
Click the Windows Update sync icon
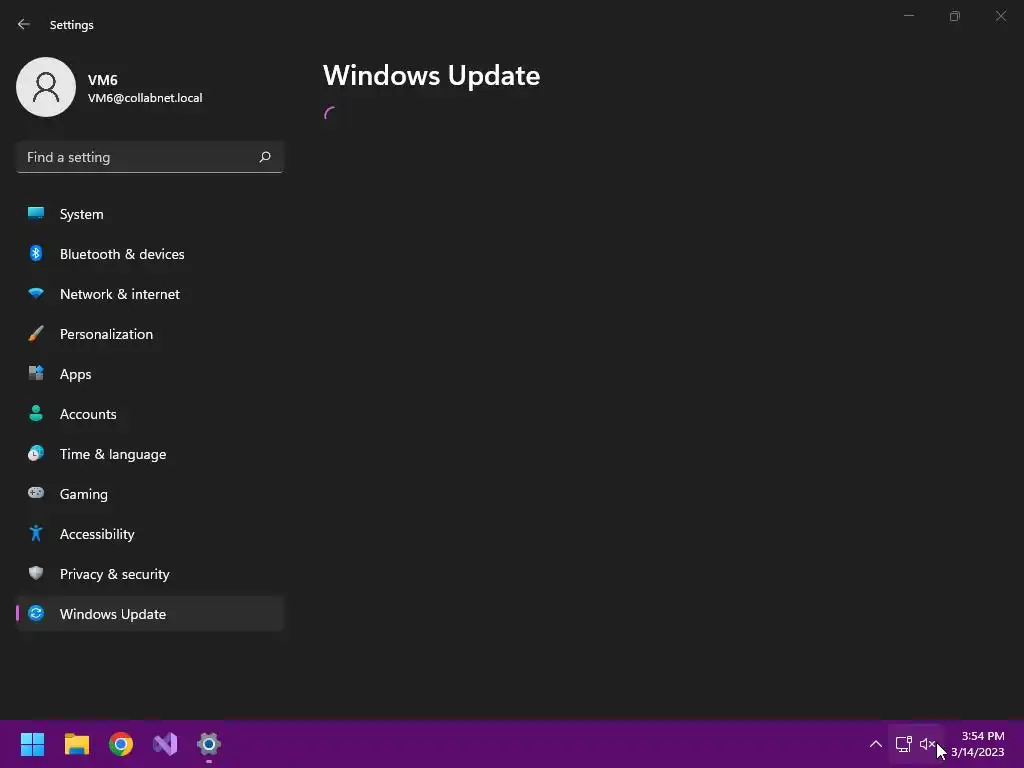click(x=36, y=613)
